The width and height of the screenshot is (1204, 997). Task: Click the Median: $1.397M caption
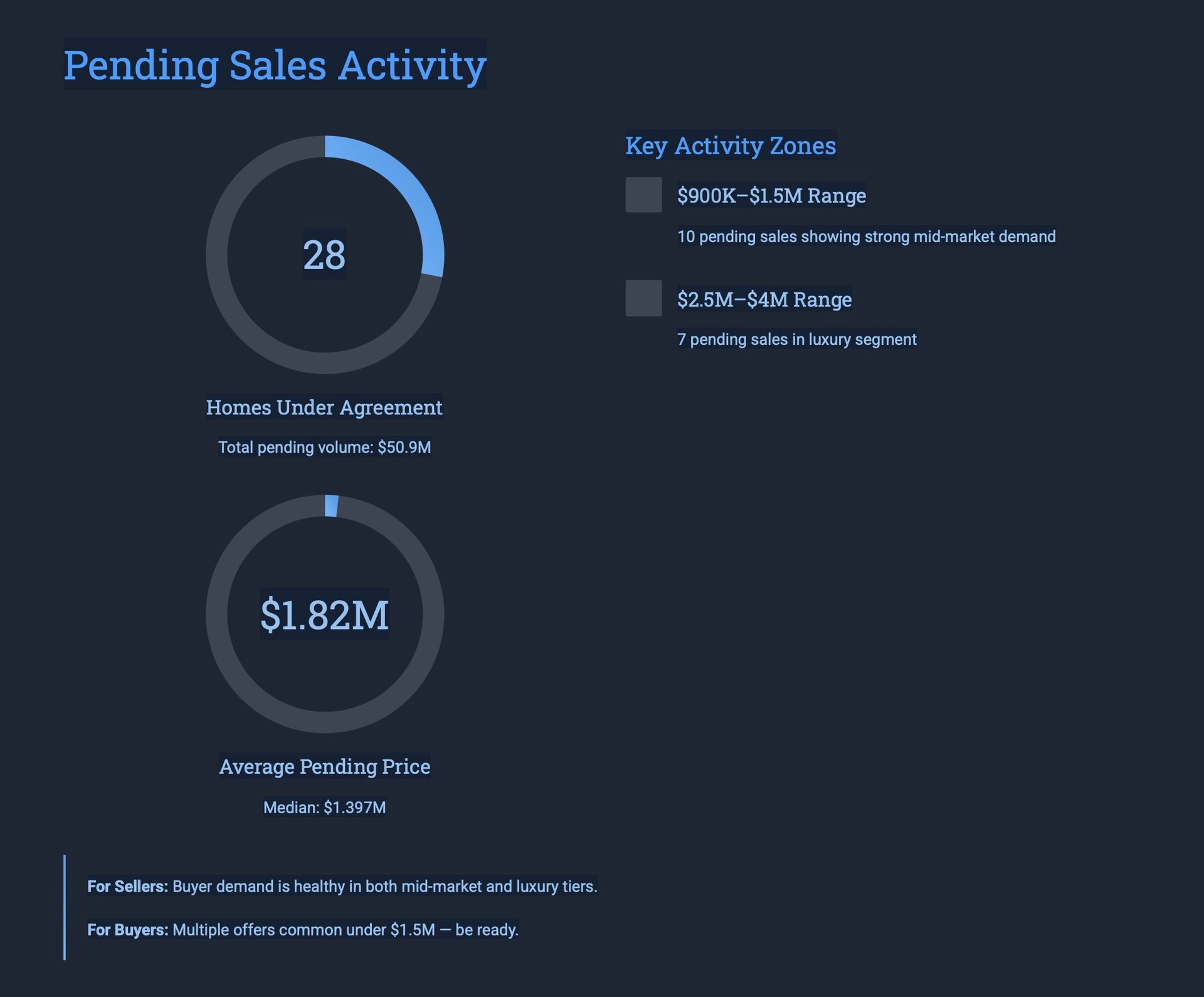click(x=324, y=807)
